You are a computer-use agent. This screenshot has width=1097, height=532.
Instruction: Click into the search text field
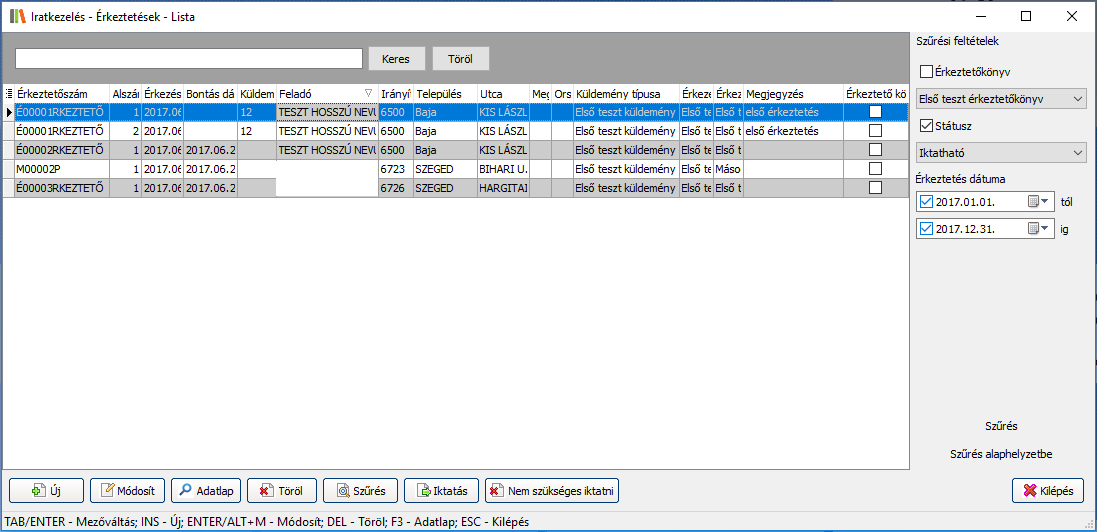[x=188, y=59]
